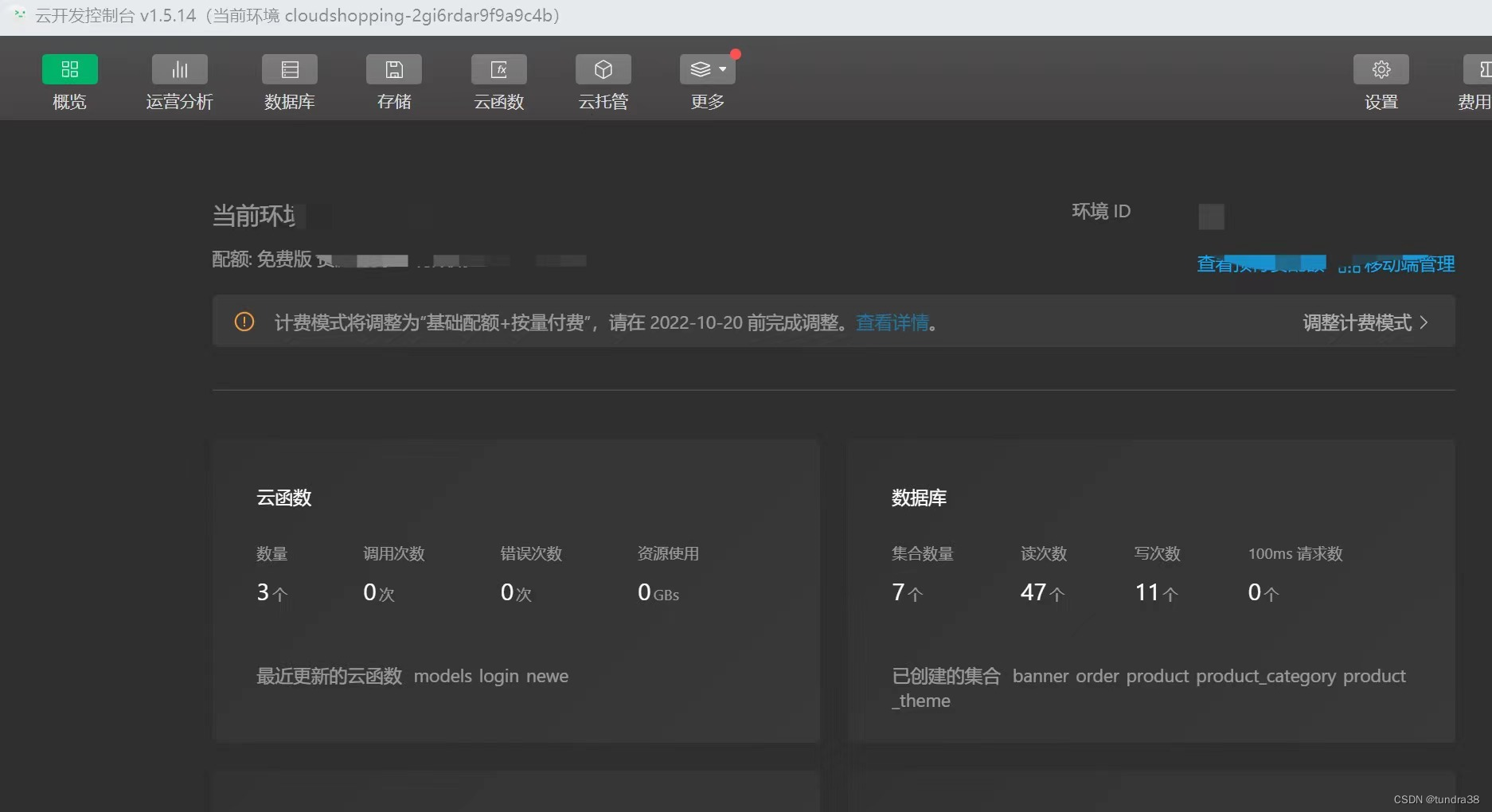Select the 错误次数 value "0次"
Image resolution: width=1492 pixels, height=812 pixels.
[x=516, y=592]
